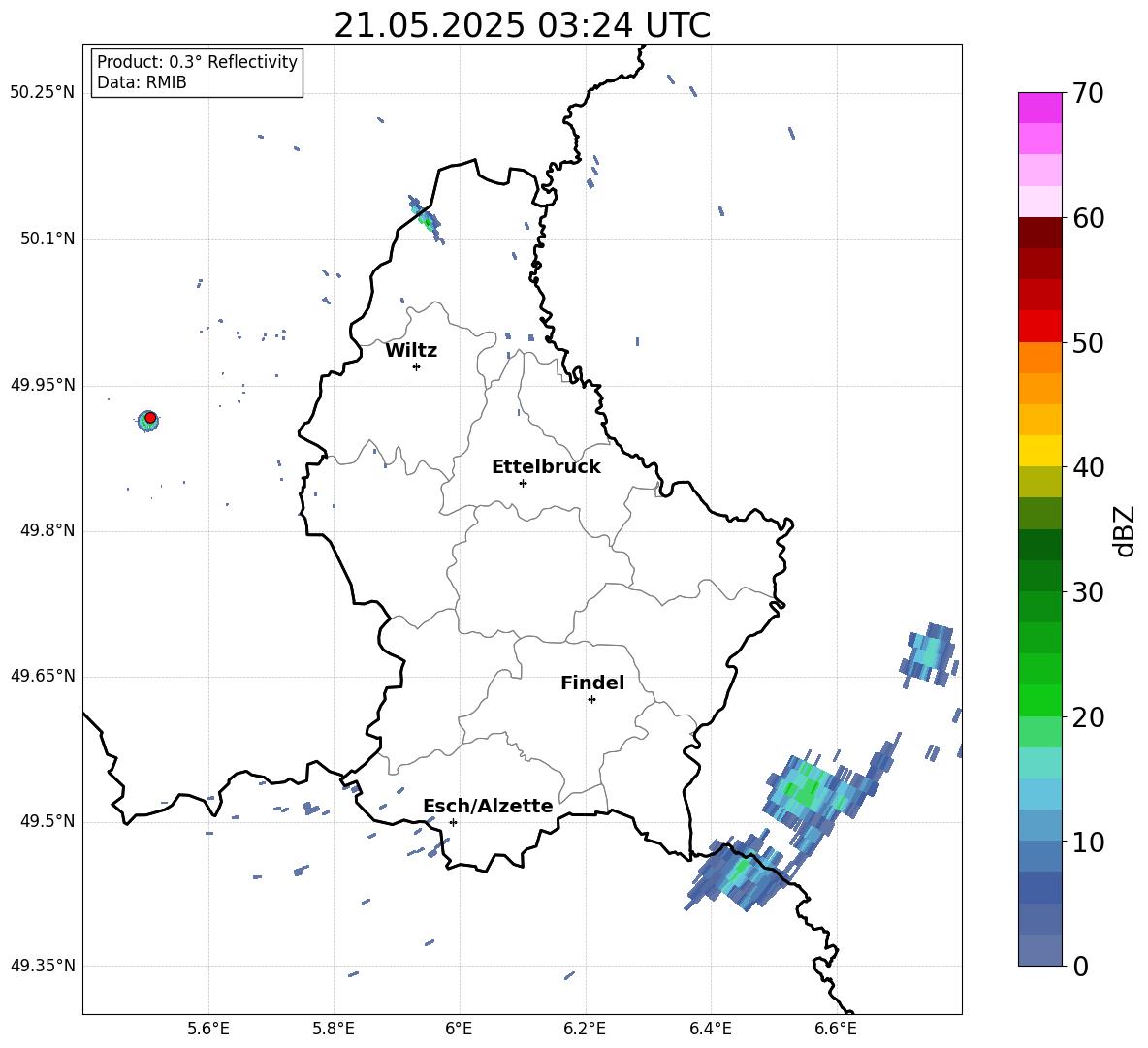
Task: Click the Wiltz city label
Action: point(411,351)
